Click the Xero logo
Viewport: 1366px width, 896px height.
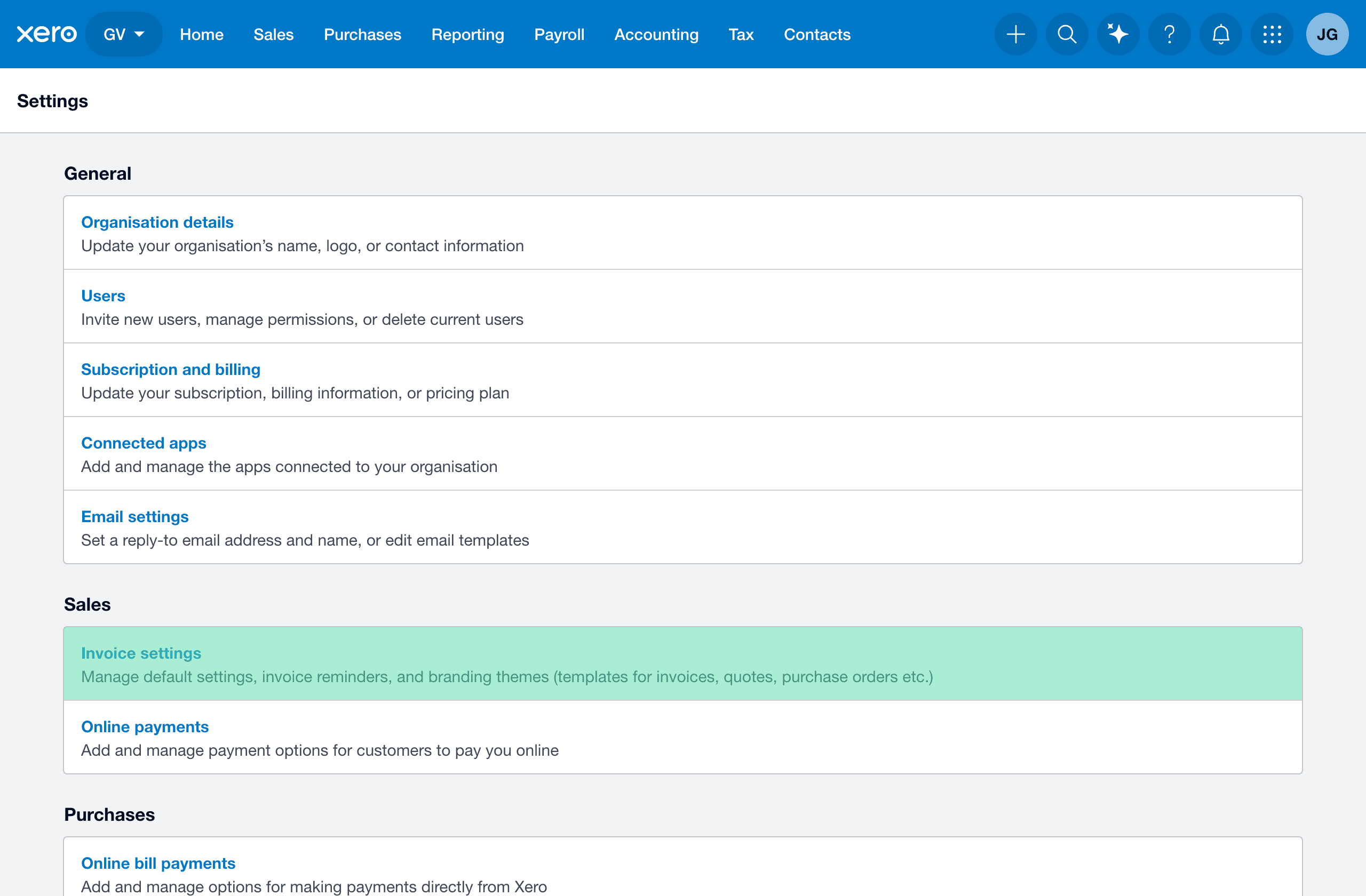click(46, 35)
